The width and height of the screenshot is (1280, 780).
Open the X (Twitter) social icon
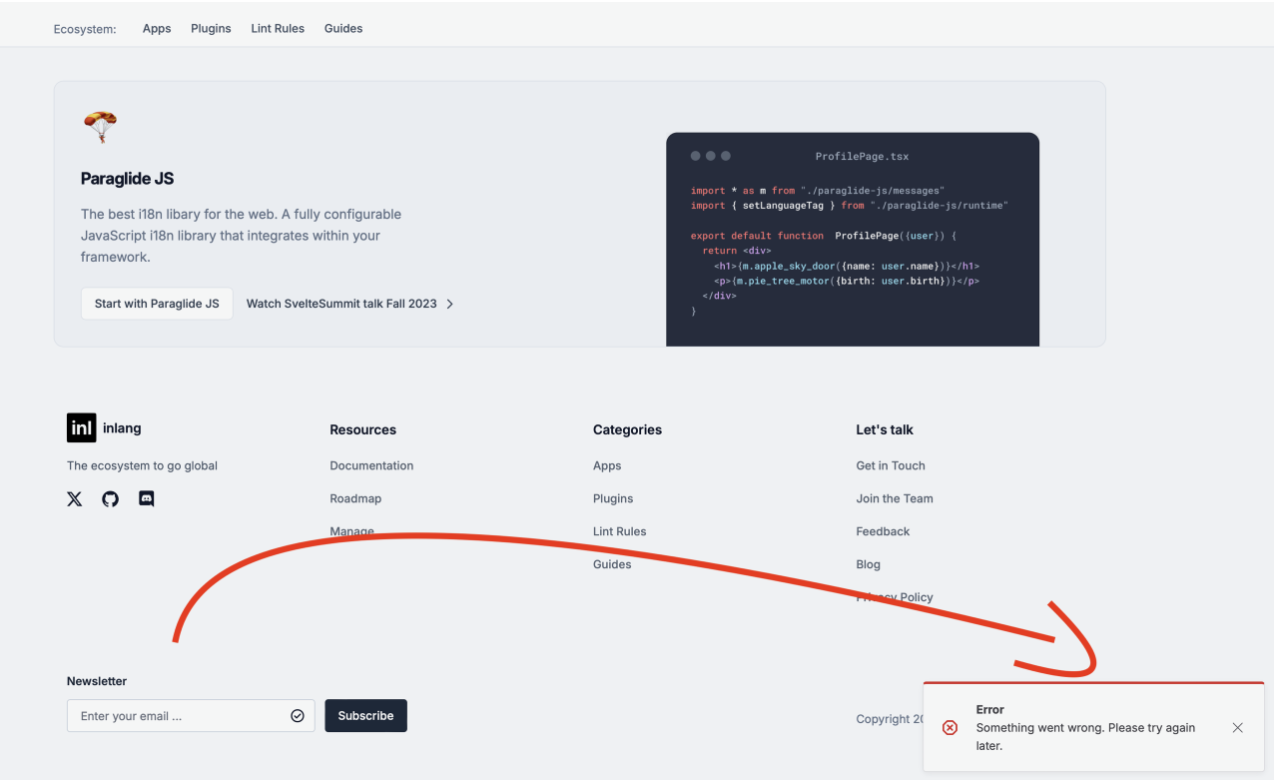click(x=75, y=499)
